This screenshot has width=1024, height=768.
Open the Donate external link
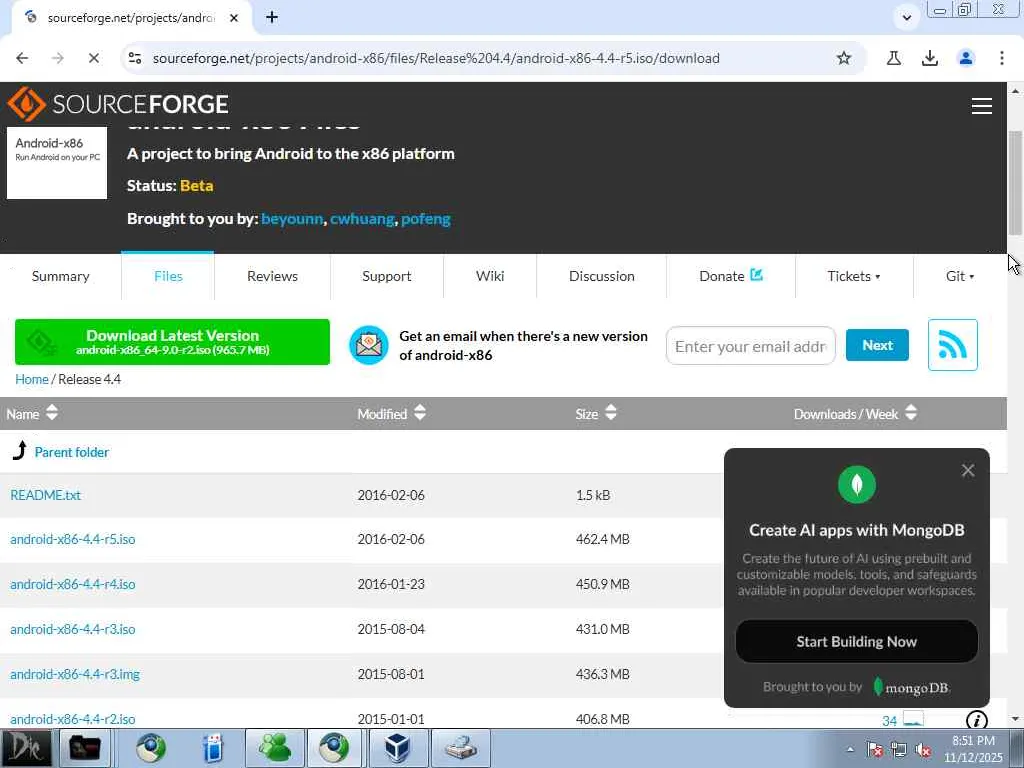point(731,276)
